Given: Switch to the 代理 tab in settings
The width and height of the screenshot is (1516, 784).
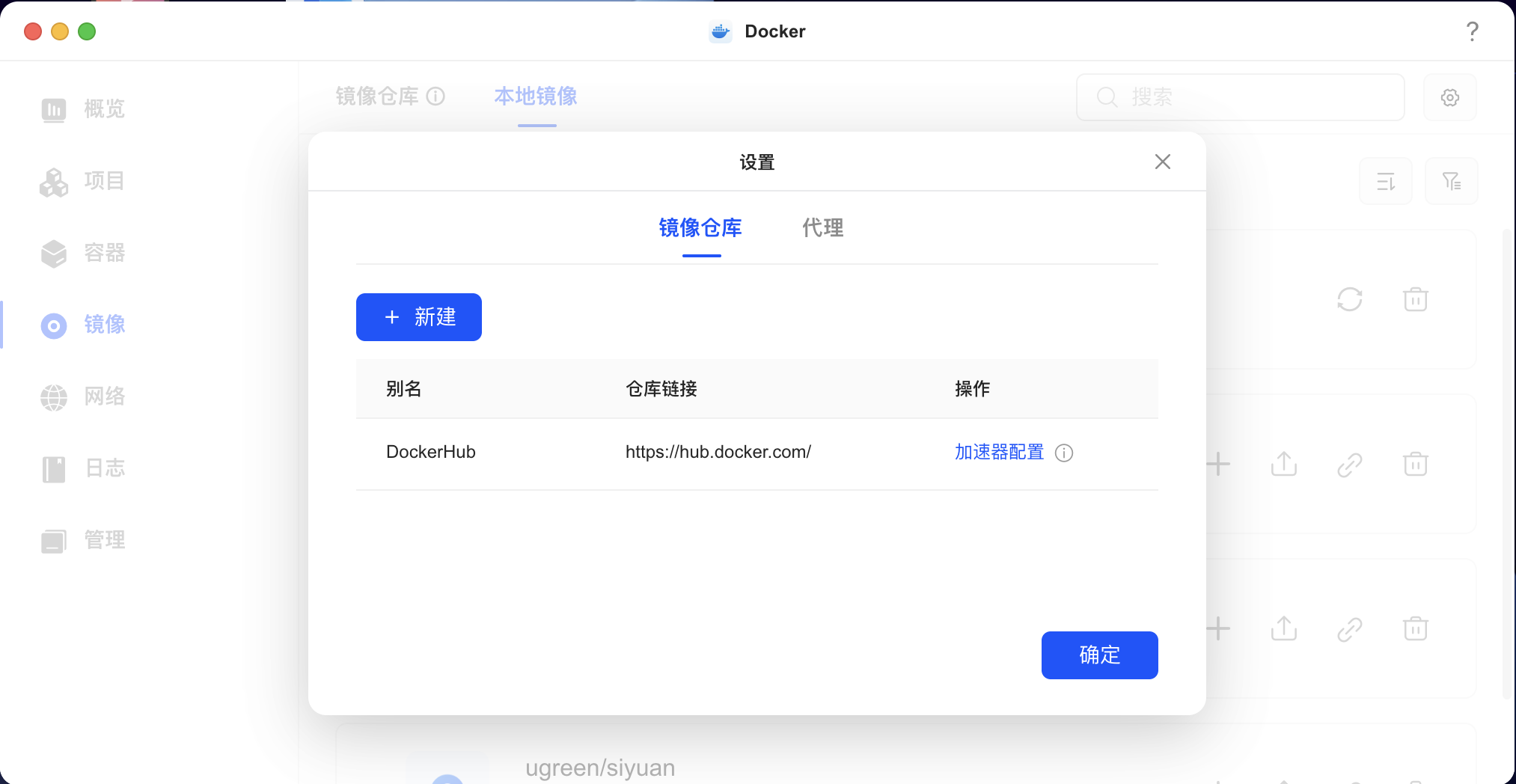Looking at the screenshot, I should click(822, 228).
